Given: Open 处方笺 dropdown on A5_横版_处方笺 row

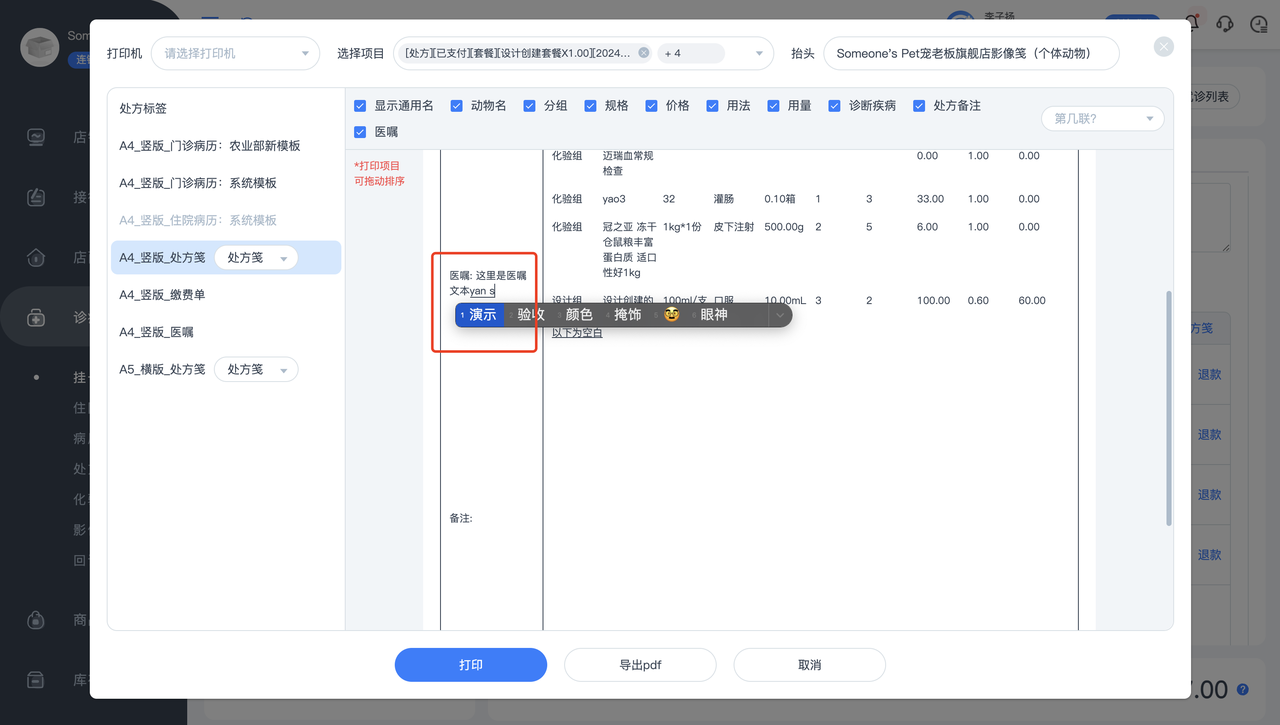Looking at the screenshot, I should (256, 370).
